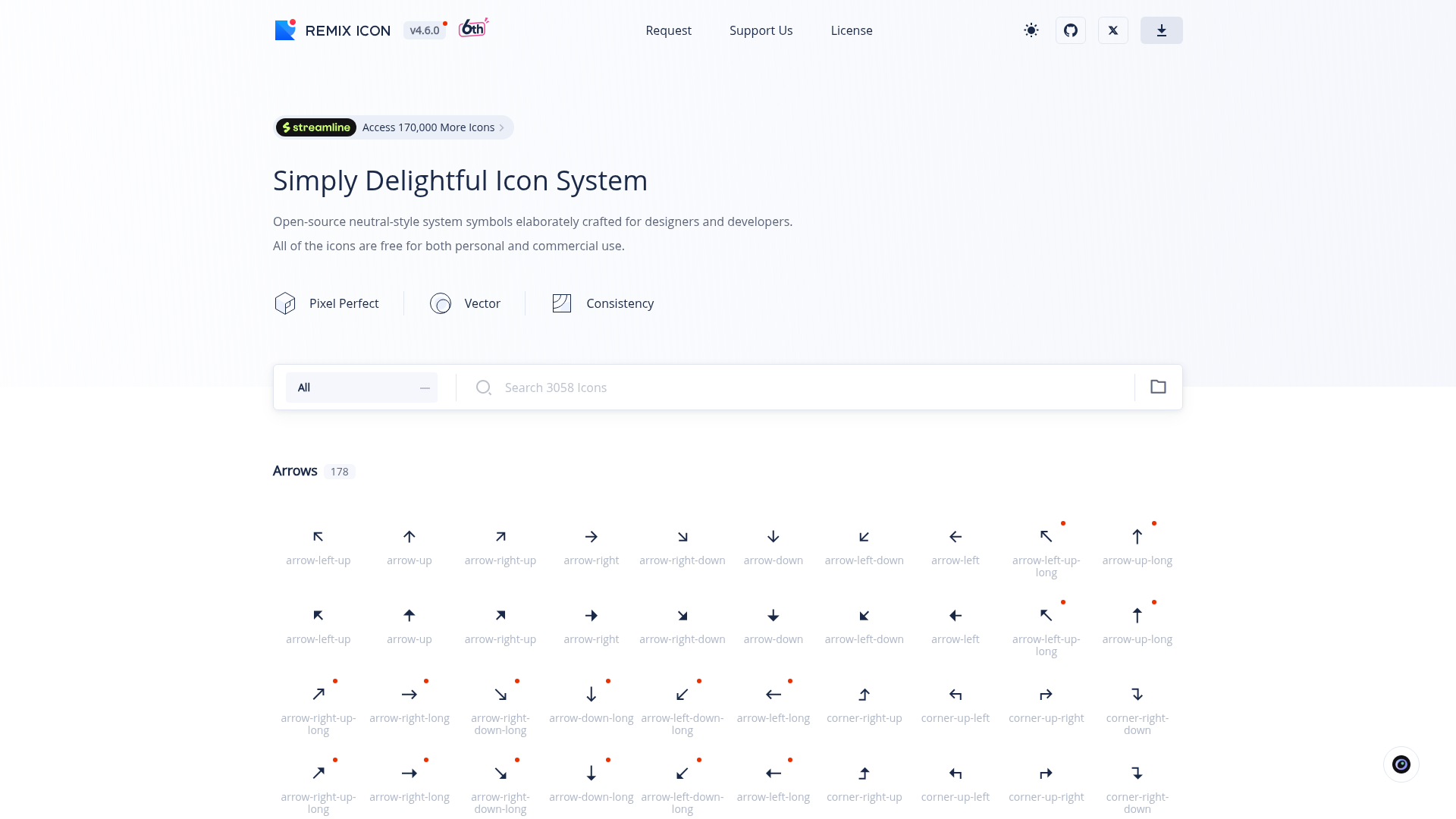Choose the outlined arrow-right-down-long icon
The width and height of the screenshot is (1456, 819).
point(500,695)
